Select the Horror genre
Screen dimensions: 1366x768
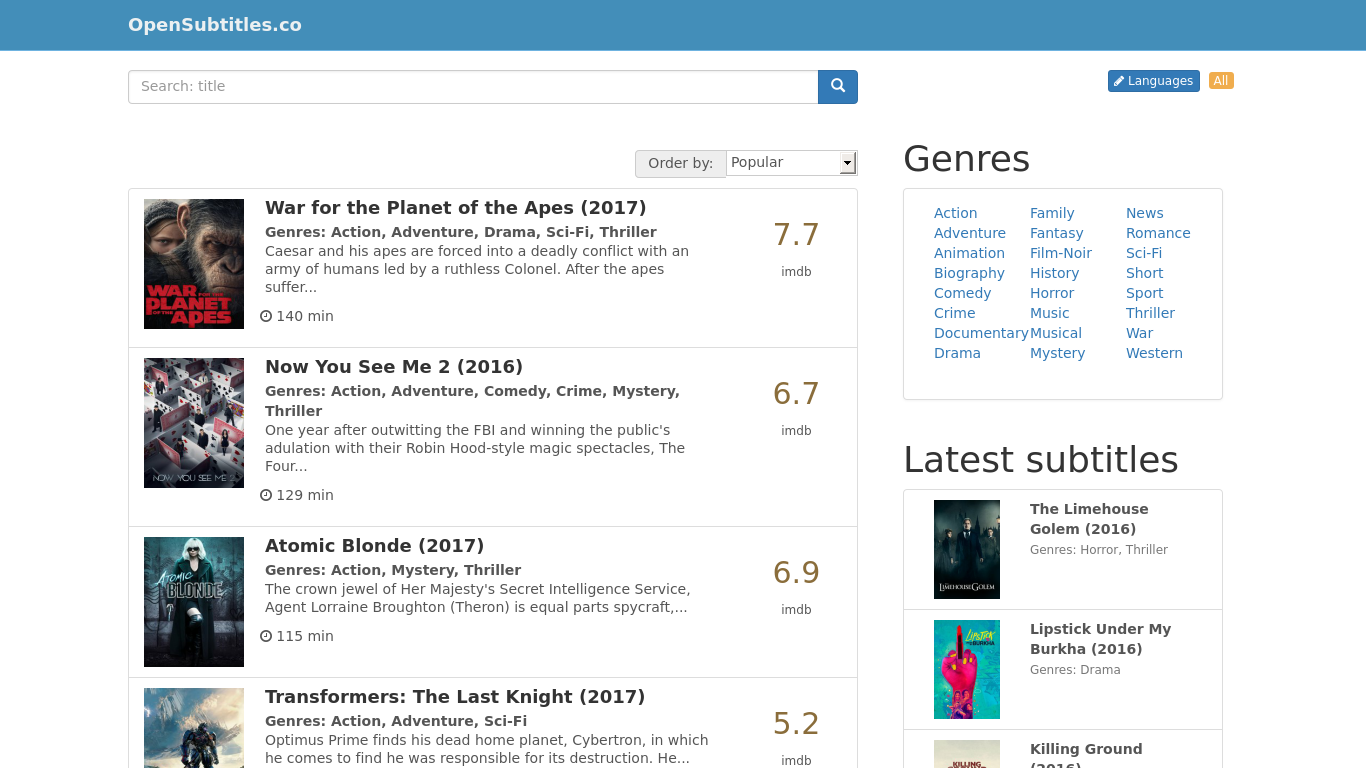tap(1052, 293)
